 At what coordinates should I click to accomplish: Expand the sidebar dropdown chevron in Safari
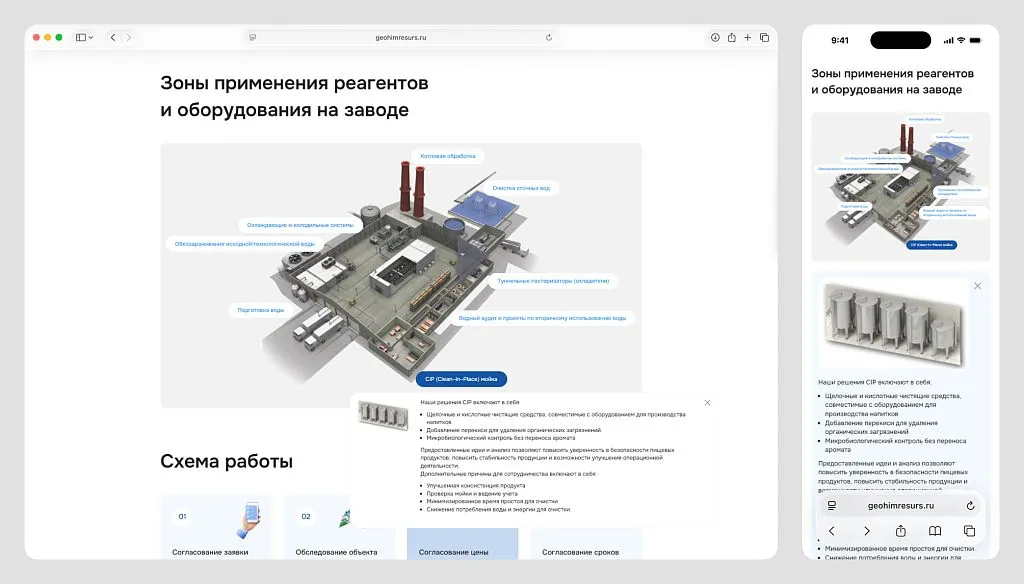point(90,37)
